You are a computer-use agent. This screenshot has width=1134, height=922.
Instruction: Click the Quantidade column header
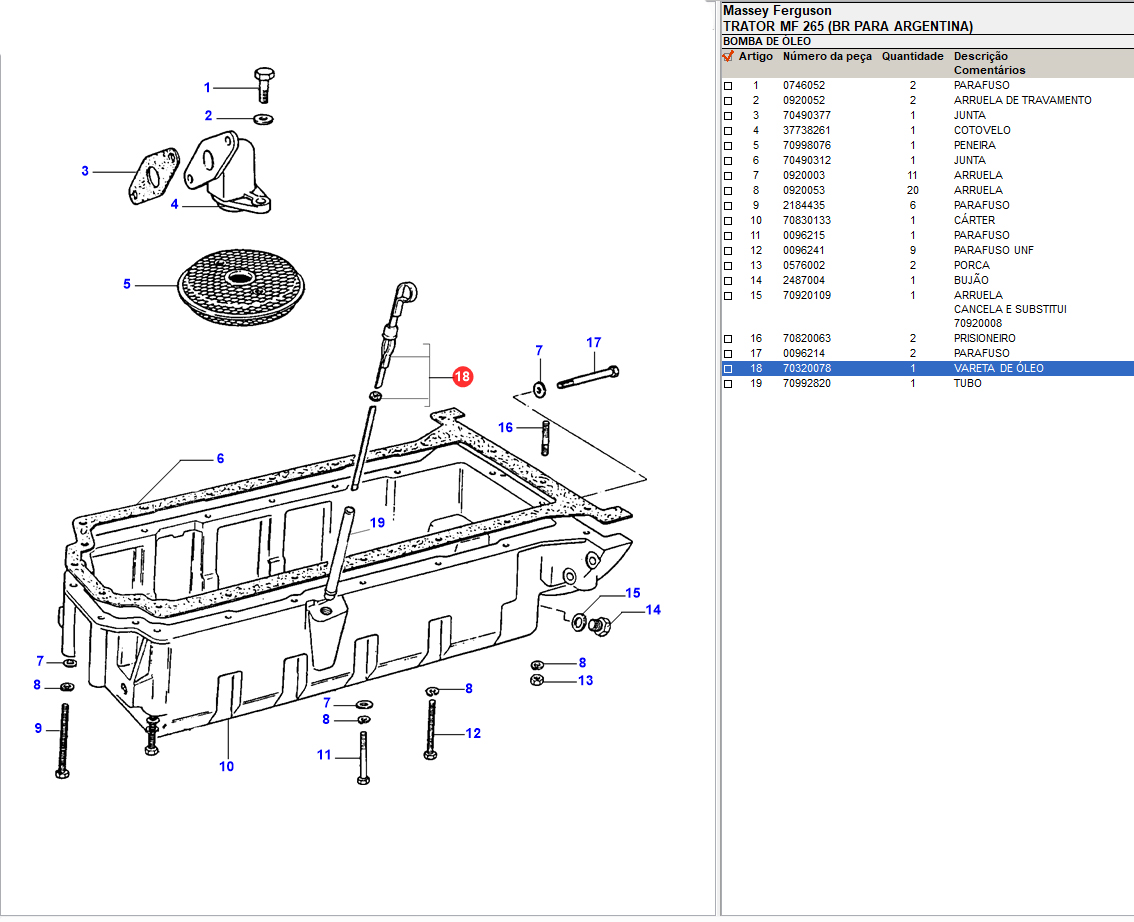(912, 57)
